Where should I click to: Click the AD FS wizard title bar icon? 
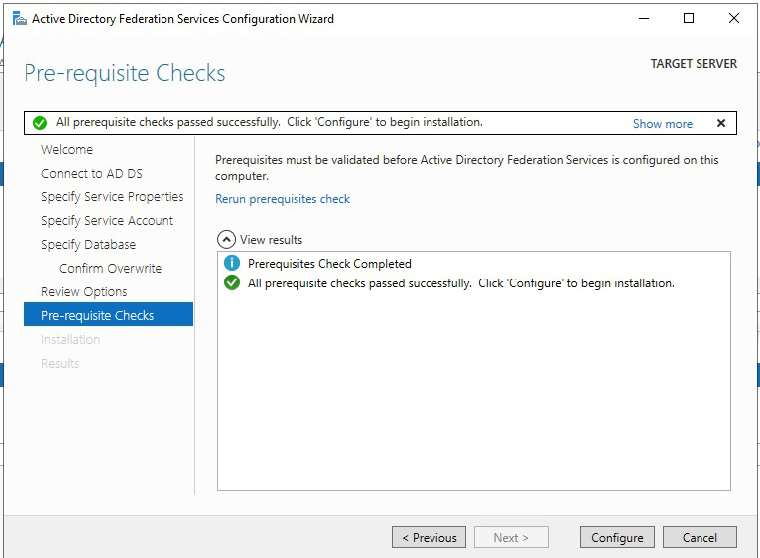19,19
